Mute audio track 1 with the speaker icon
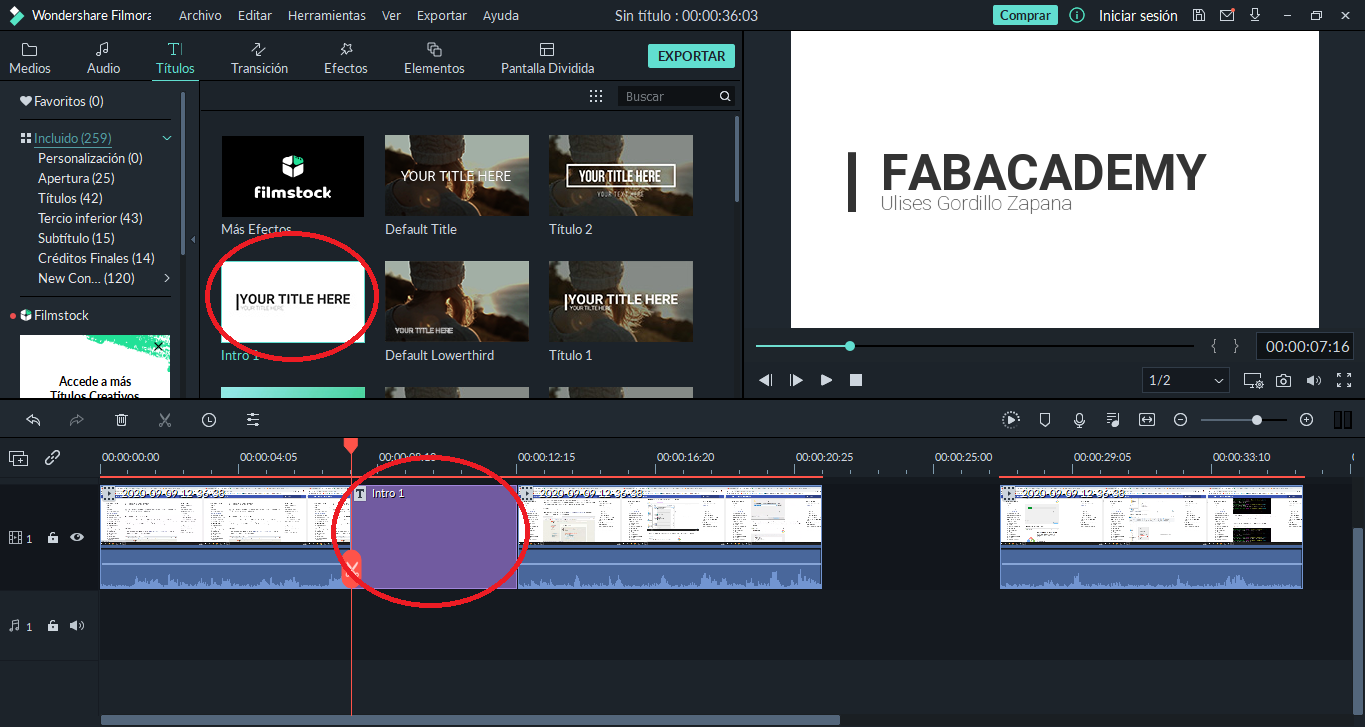This screenshot has height=727, width=1365. pyautogui.click(x=77, y=626)
